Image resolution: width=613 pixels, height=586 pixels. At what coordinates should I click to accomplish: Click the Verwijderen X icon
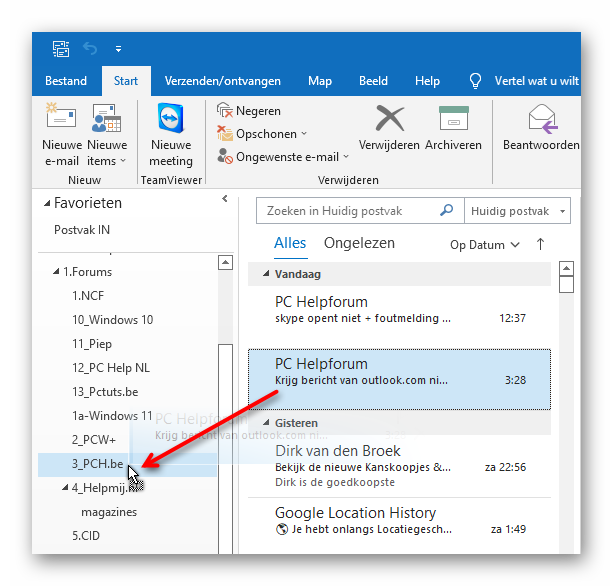coord(389,119)
